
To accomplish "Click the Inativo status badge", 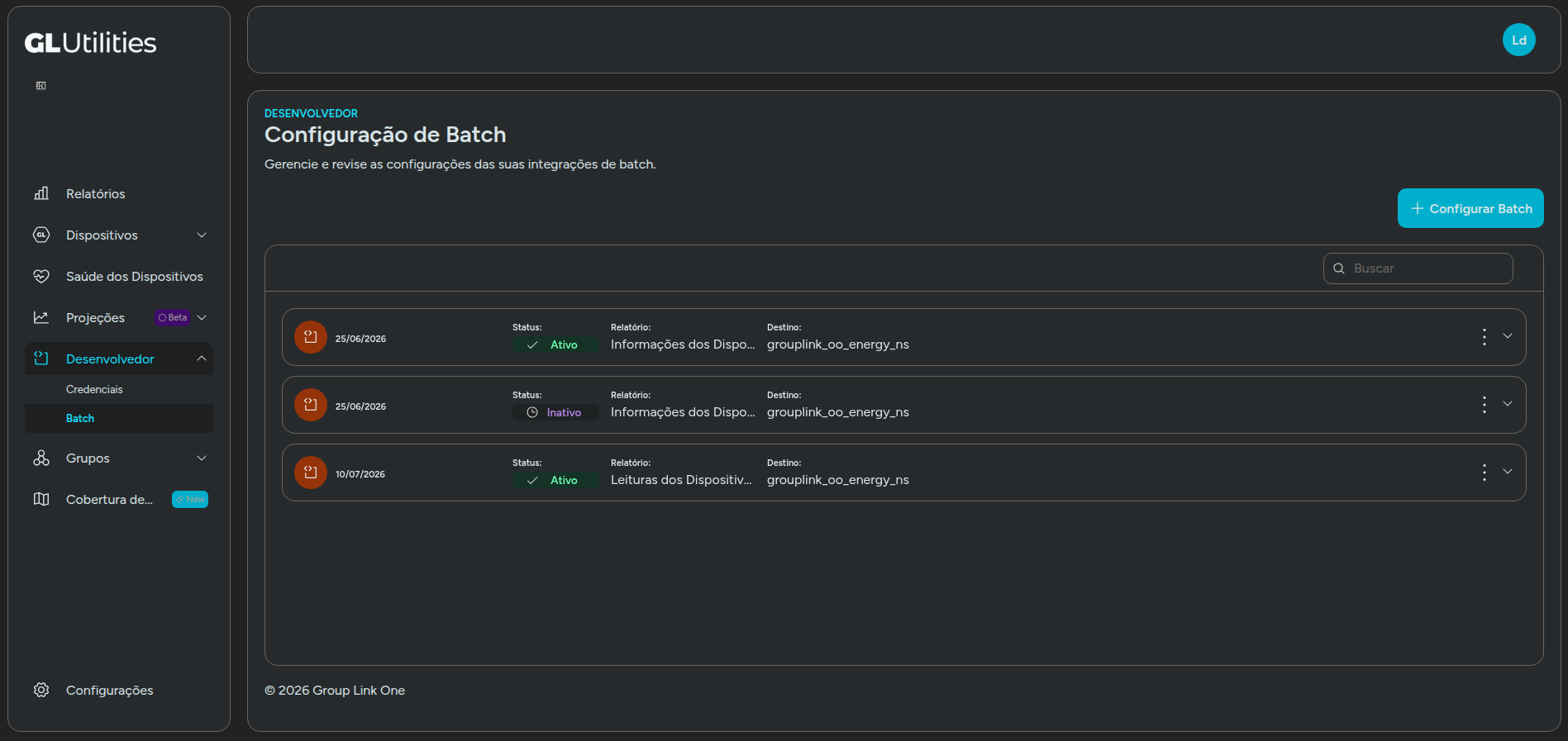I will point(555,412).
